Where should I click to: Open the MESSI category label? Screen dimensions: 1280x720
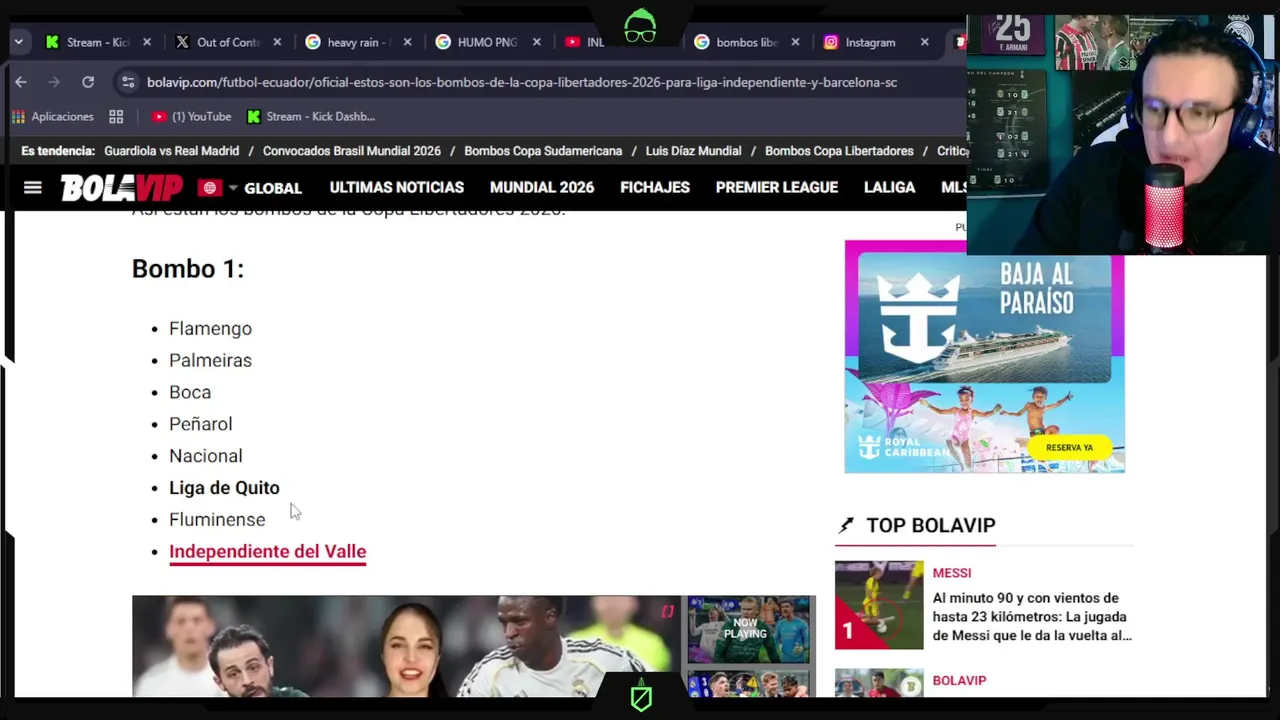(951, 573)
